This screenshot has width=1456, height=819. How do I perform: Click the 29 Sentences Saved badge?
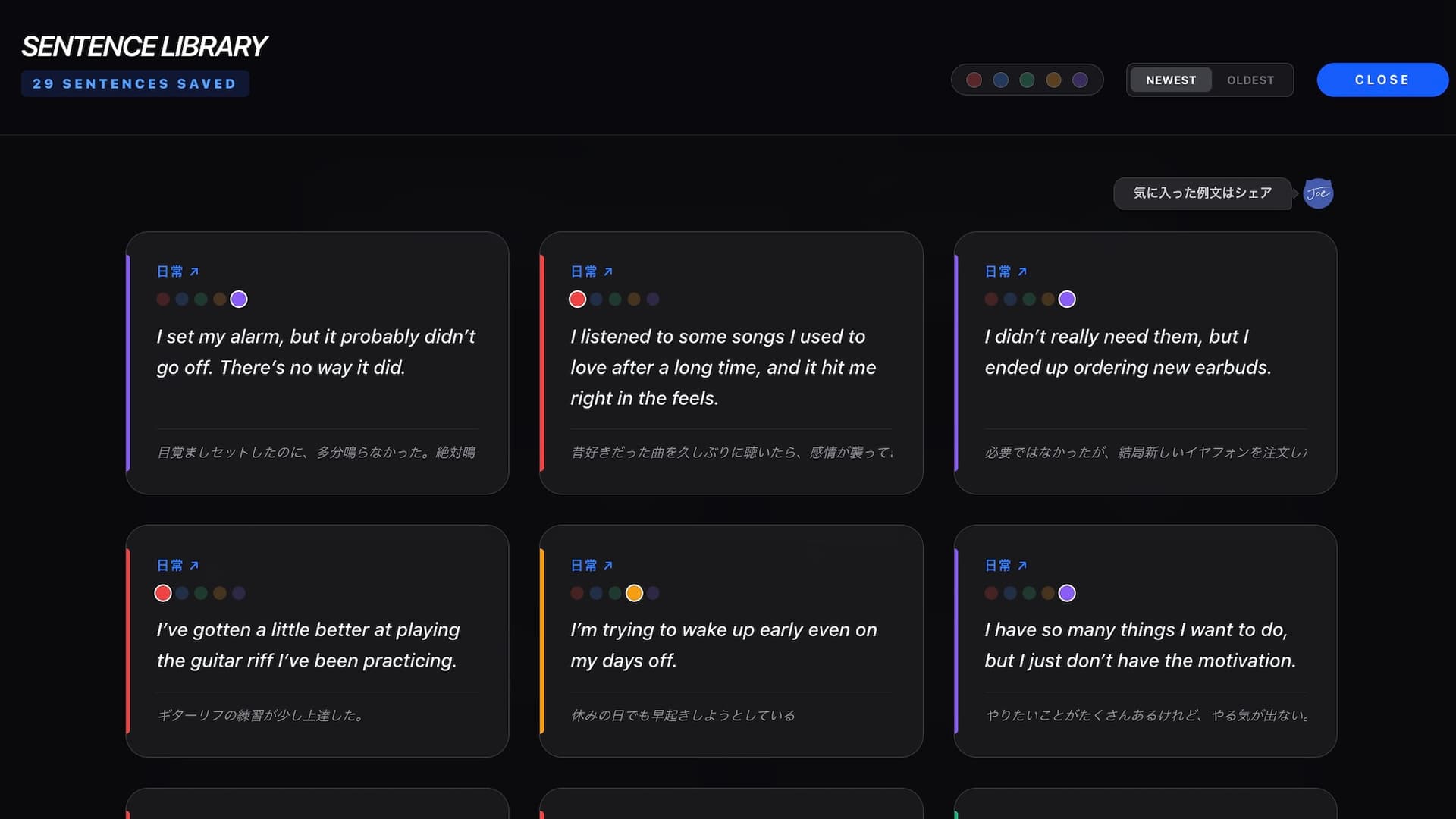135,83
